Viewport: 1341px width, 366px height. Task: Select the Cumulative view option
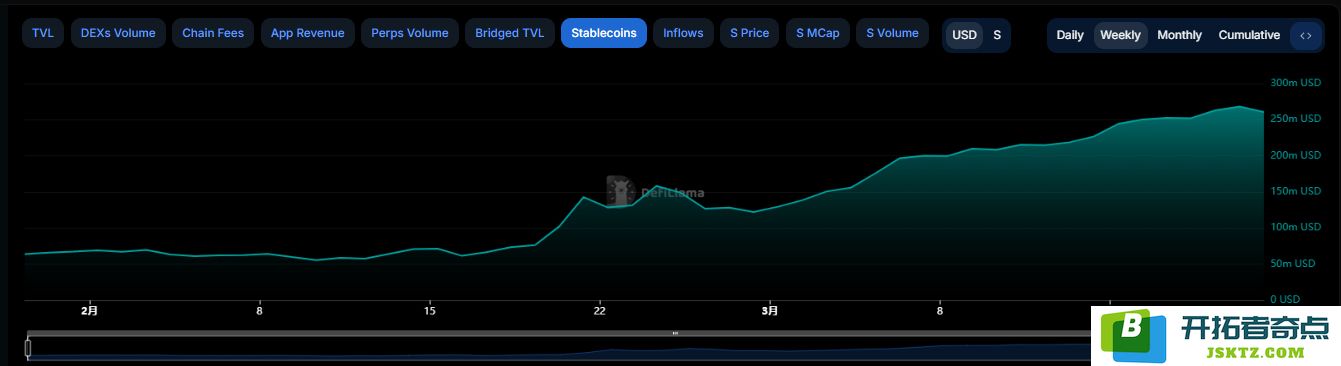(1249, 35)
